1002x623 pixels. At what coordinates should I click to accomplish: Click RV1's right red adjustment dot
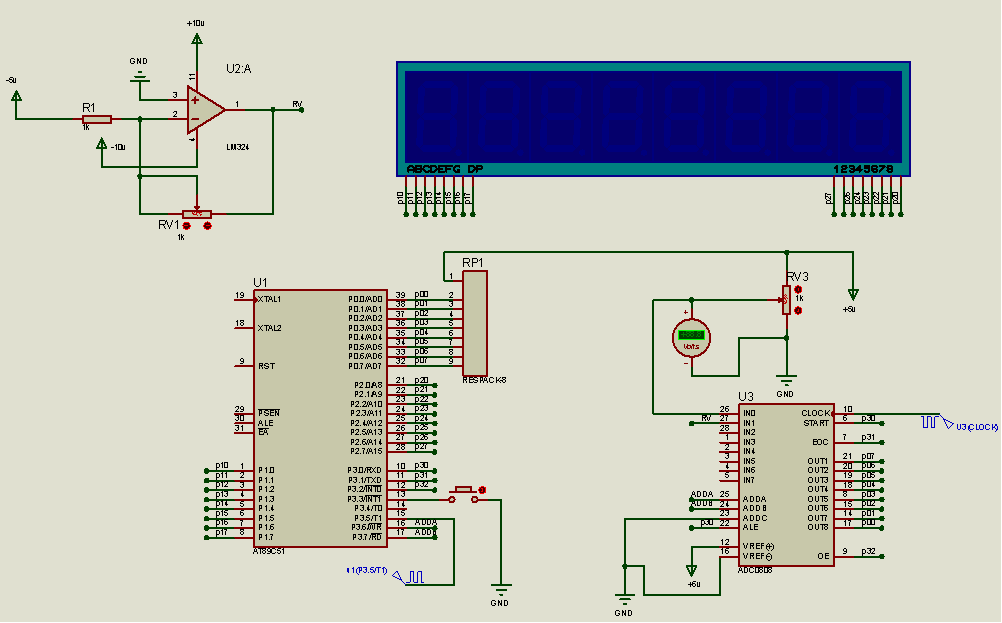click(x=207, y=226)
